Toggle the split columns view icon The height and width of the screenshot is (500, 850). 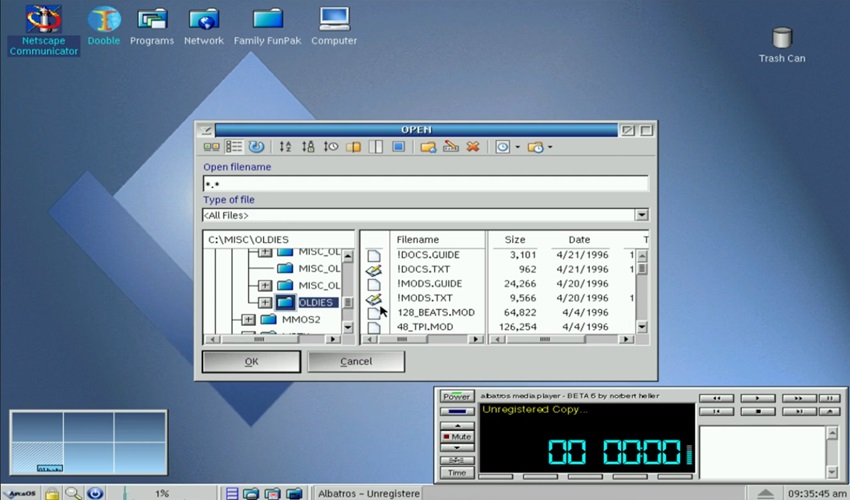tap(376, 146)
